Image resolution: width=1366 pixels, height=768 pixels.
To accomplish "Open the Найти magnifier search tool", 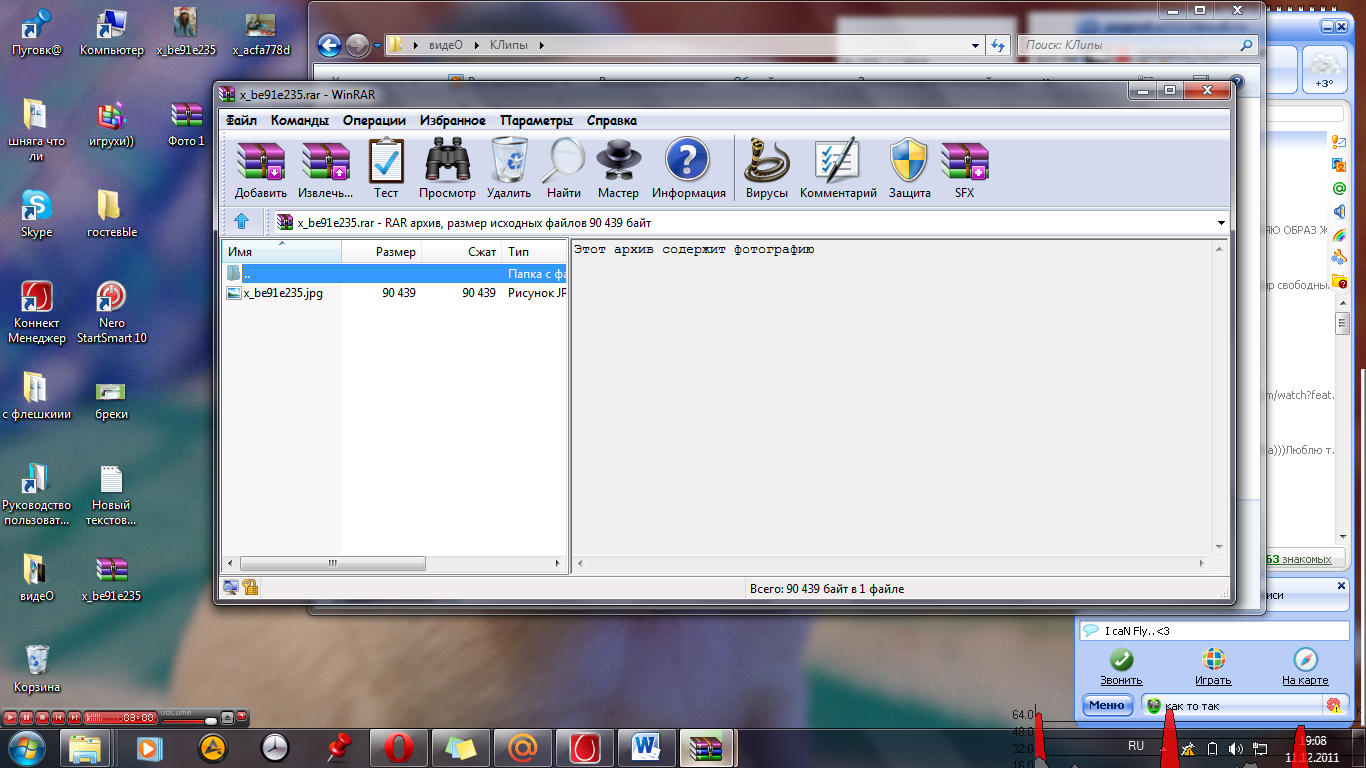I will (564, 168).
